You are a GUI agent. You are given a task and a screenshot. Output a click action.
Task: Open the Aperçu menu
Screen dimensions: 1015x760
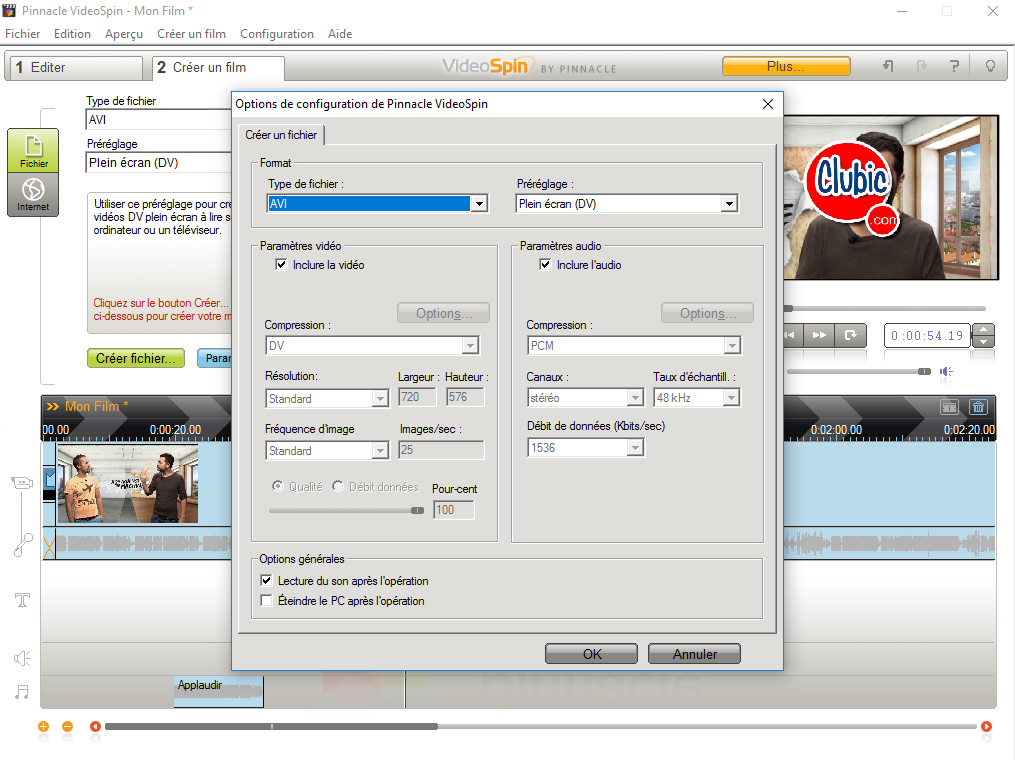124,34
